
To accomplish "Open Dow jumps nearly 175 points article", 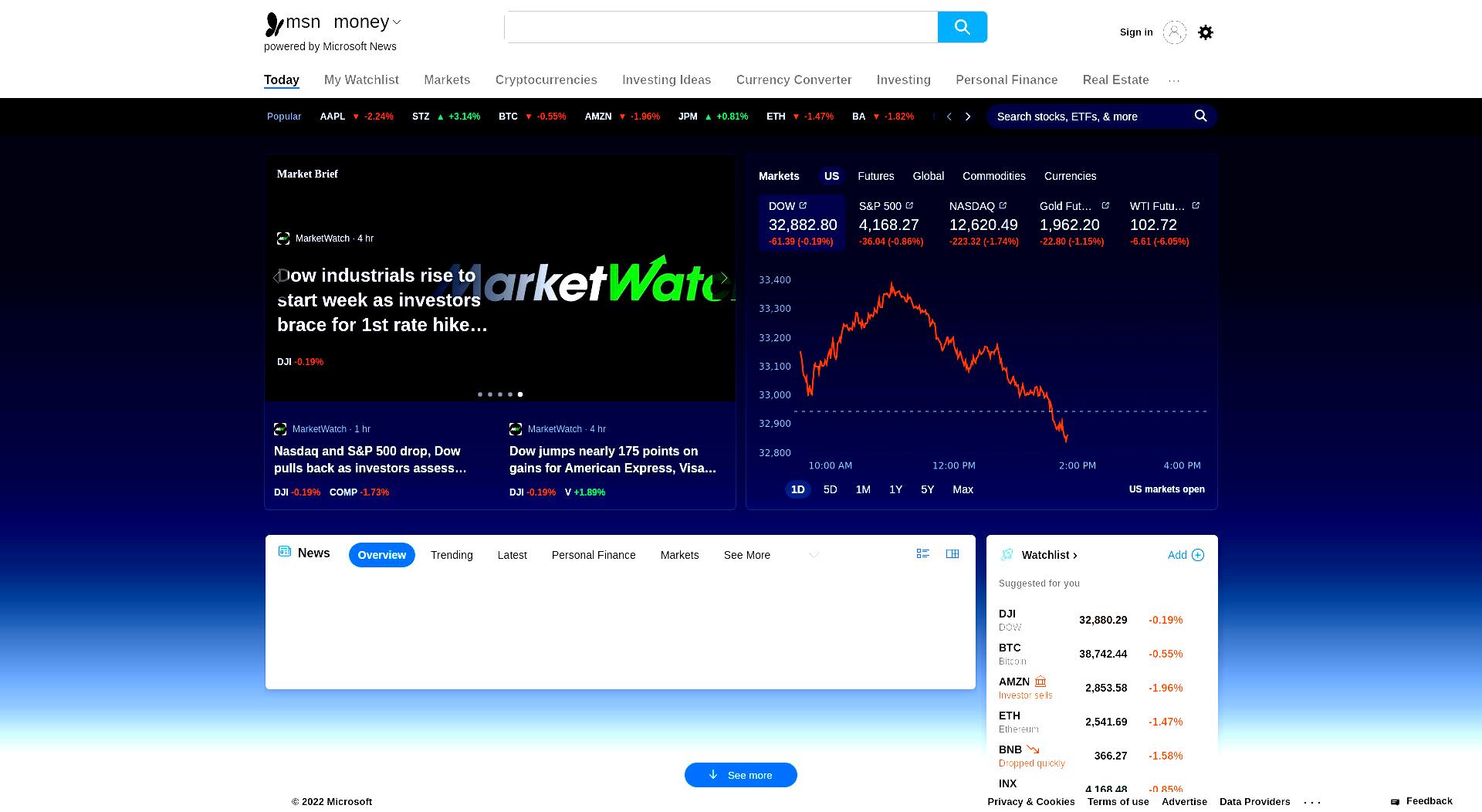I will click(613, 460).
